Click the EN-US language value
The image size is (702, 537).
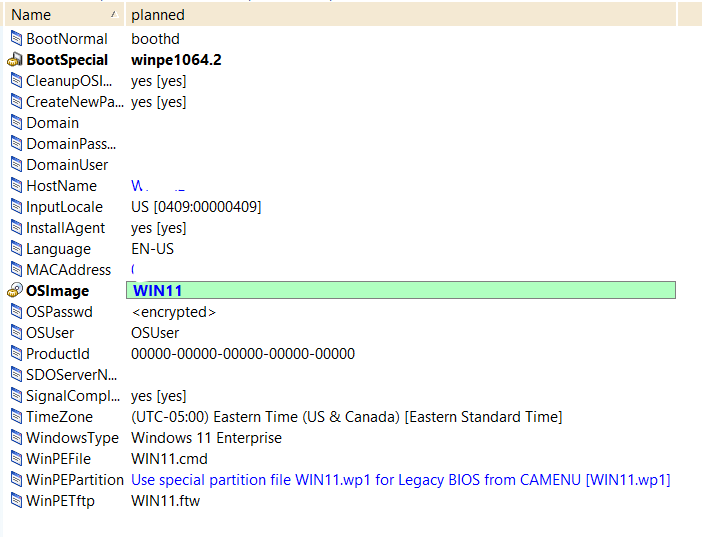point(152,249)
